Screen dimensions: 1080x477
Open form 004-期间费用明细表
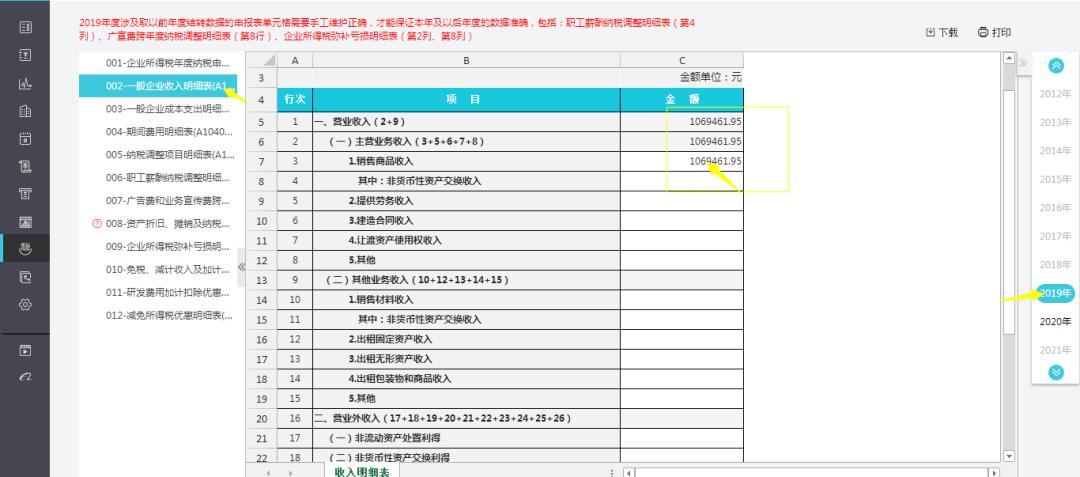point(169,131)
